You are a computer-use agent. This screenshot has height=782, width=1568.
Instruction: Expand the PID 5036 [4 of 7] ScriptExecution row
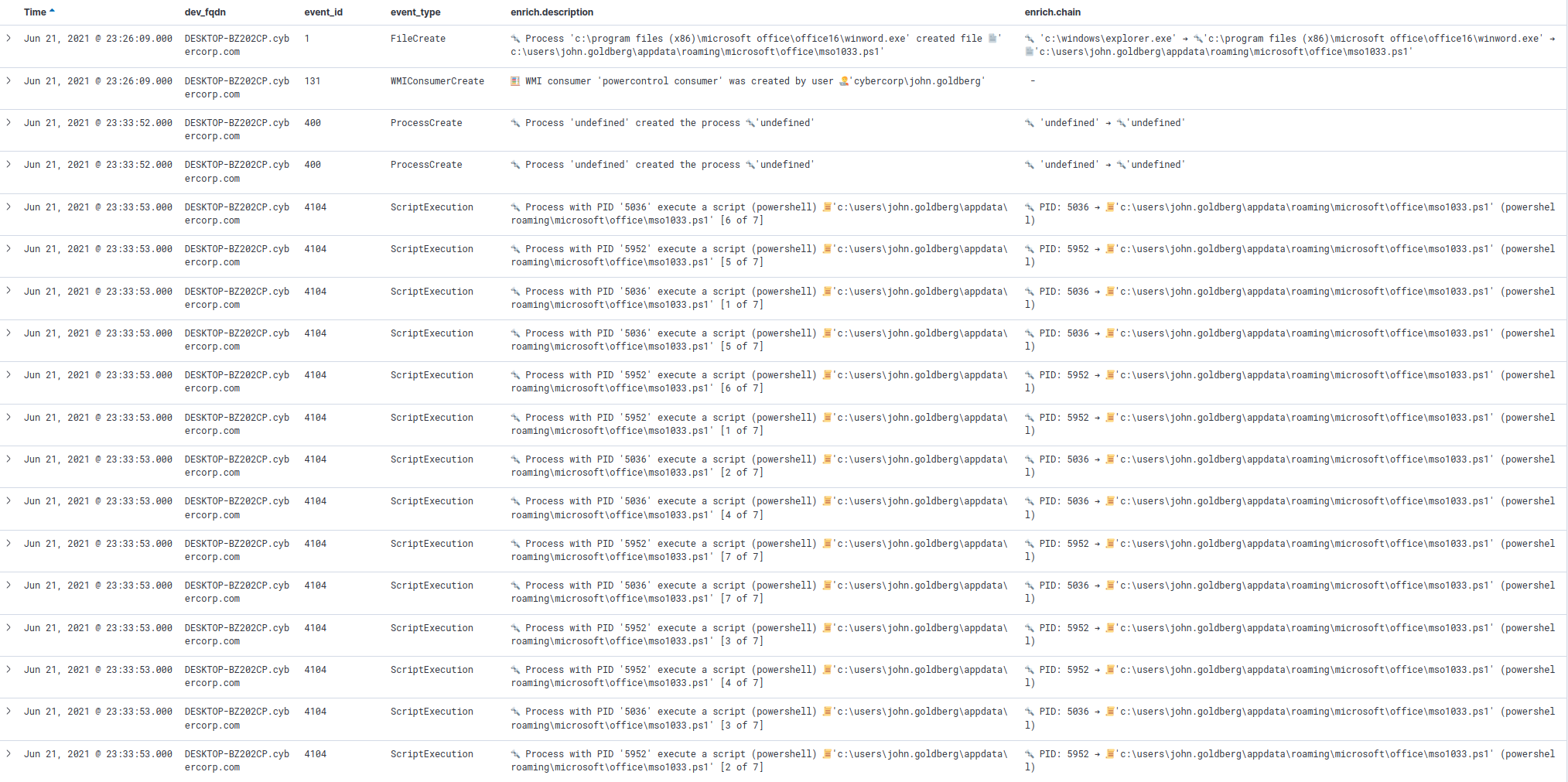(x=9, y=500)
